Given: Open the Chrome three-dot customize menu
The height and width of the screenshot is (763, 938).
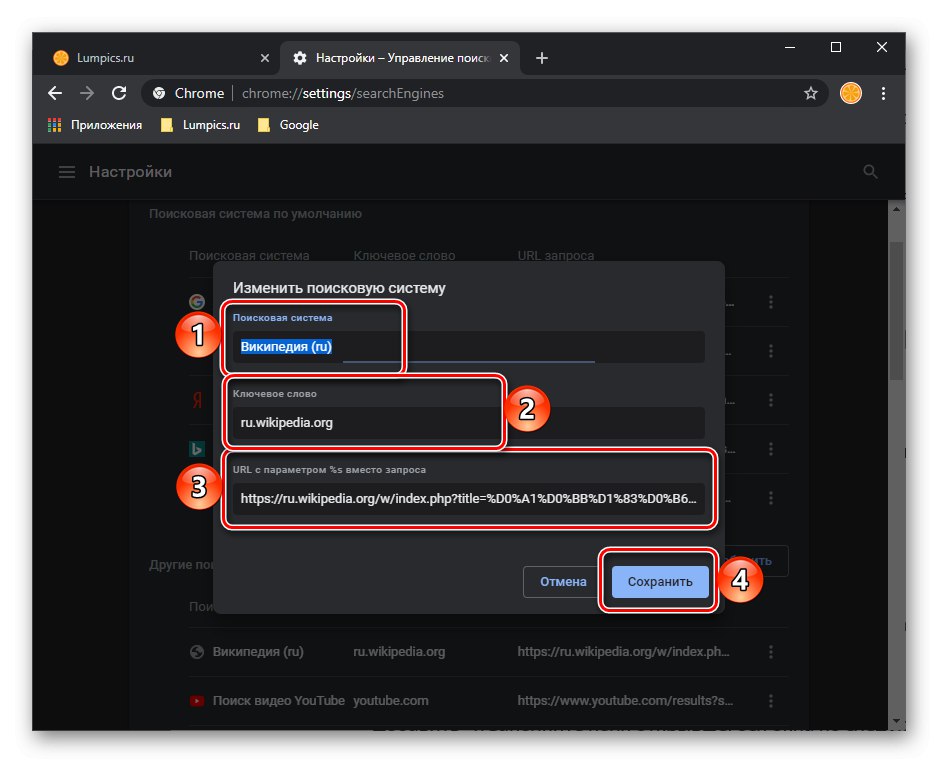Looking at the screenshot, I should 884,93.
